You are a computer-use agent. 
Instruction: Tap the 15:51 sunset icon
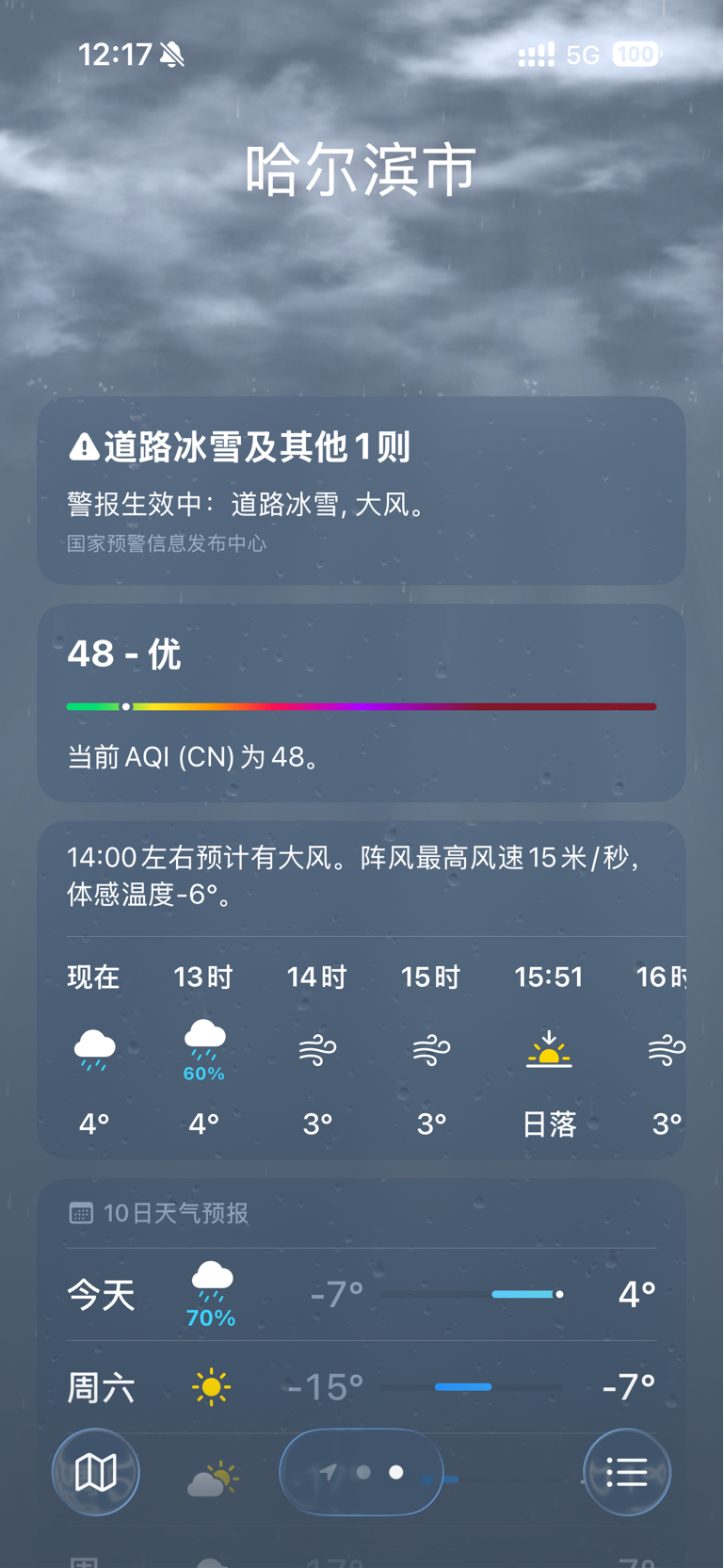click(549, 1049)
